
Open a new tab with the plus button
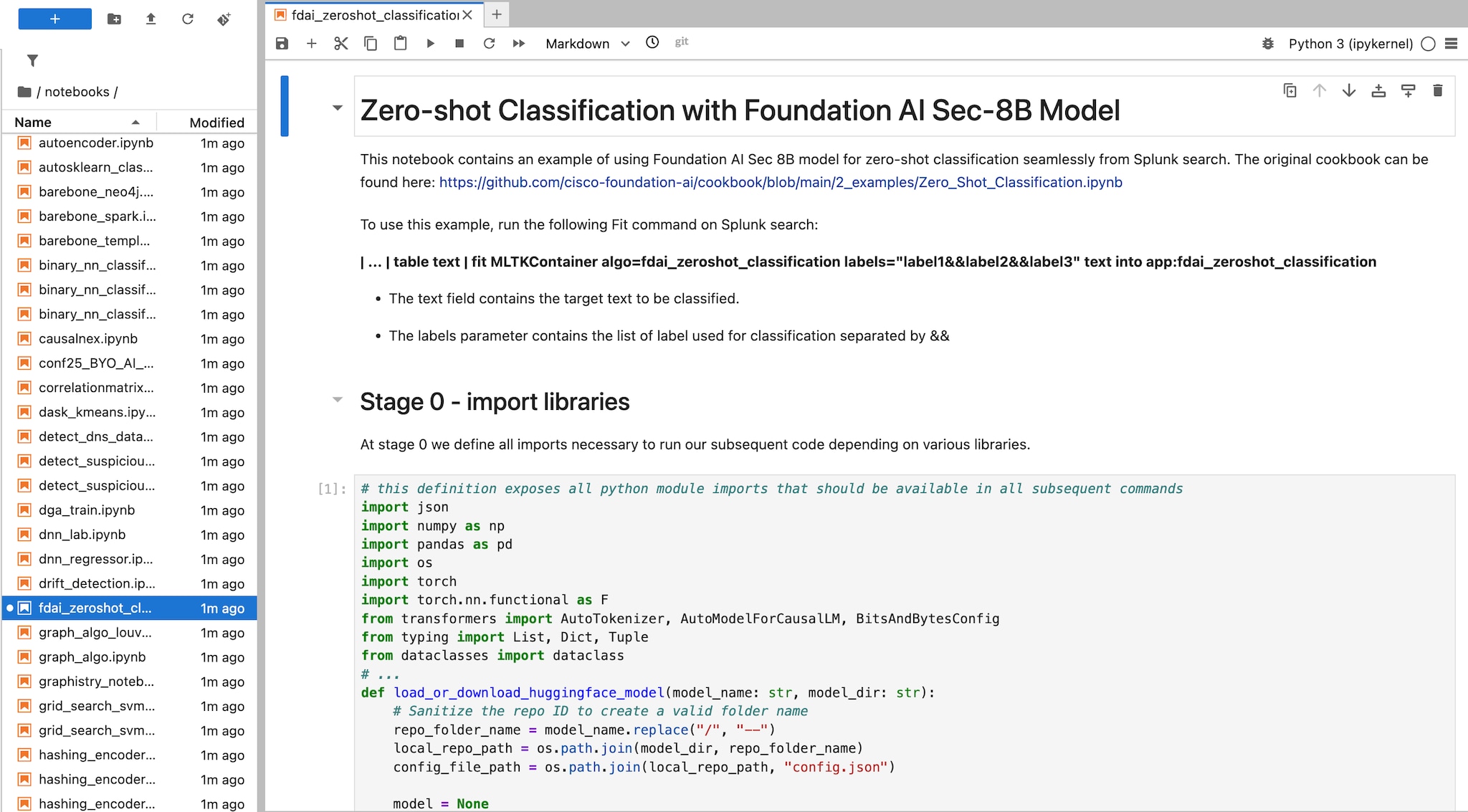[x=496, y=14]
